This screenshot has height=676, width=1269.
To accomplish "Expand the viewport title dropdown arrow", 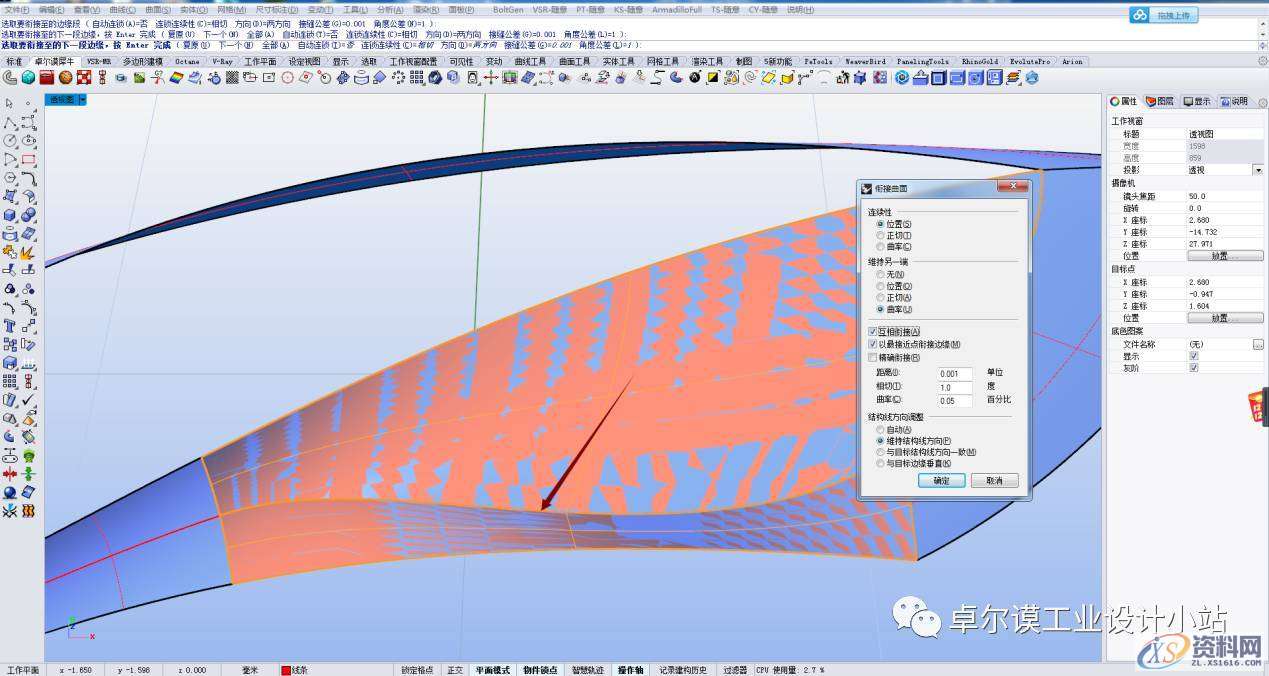I will [82, 100].
